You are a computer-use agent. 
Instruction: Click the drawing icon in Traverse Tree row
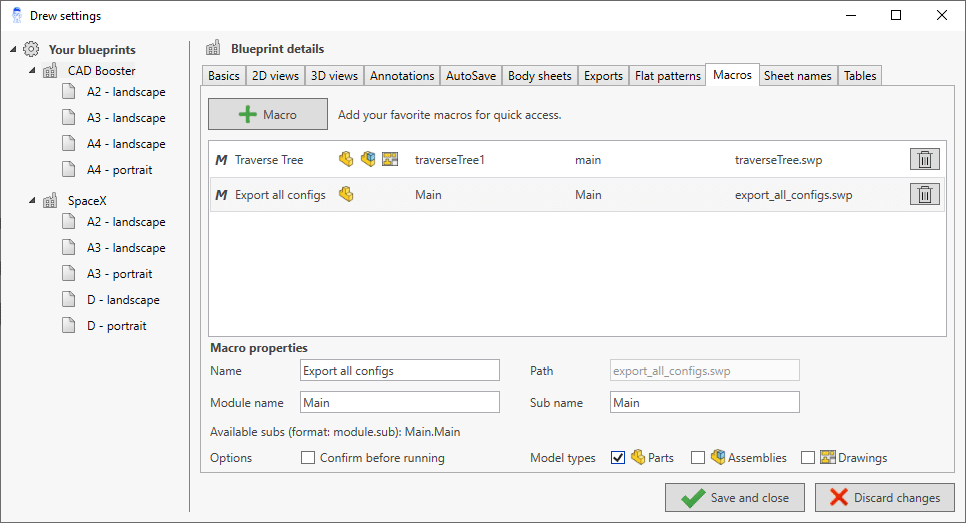(390, 159)
